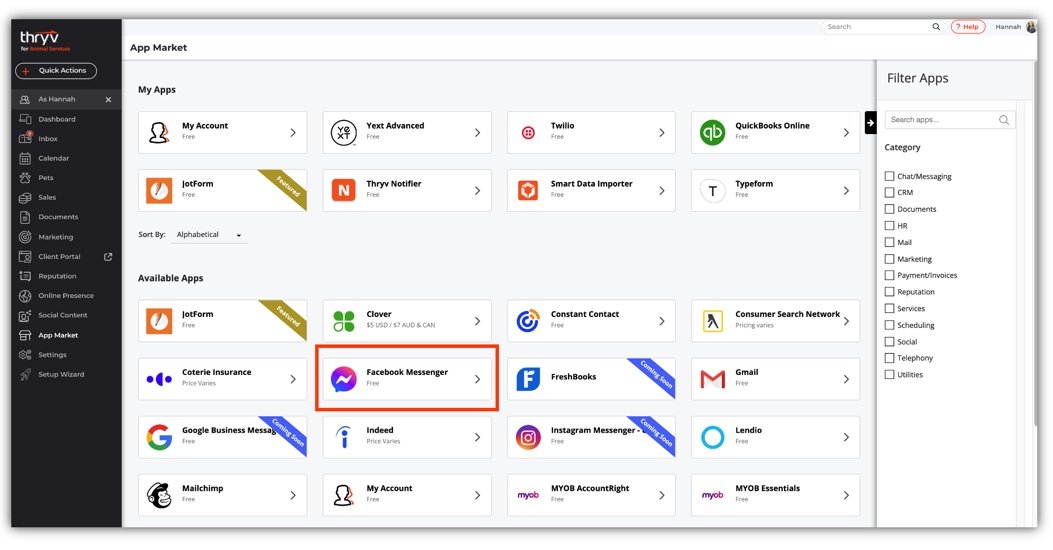Check the Marketing category filter
This screenshot has width=1053, height=550.
[x=889, y=259]
